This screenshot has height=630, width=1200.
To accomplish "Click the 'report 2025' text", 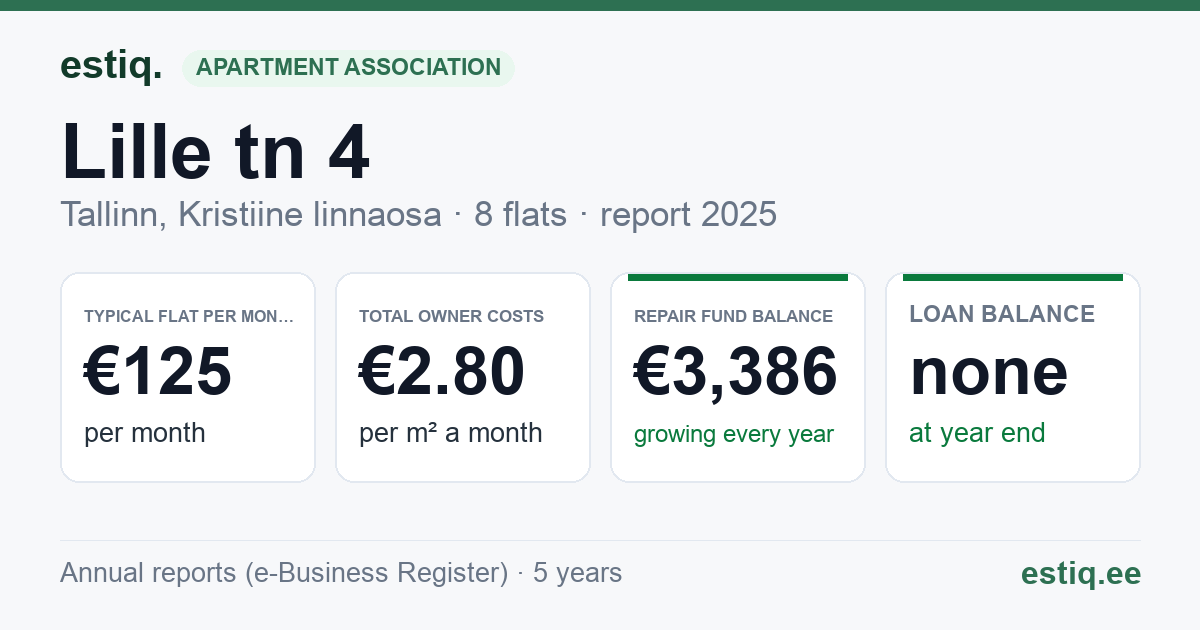I will [688, 215].
